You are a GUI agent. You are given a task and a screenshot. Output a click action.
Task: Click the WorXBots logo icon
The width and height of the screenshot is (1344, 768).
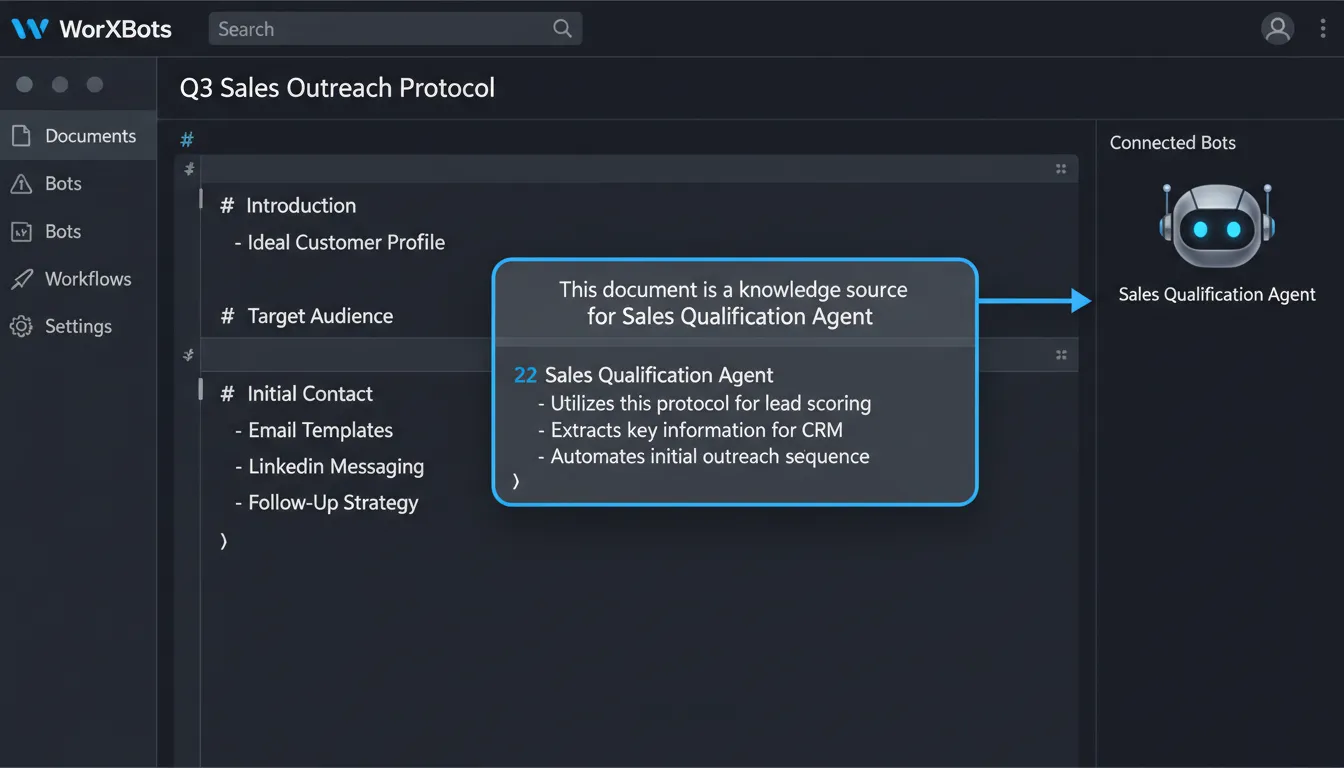[30, 28]
